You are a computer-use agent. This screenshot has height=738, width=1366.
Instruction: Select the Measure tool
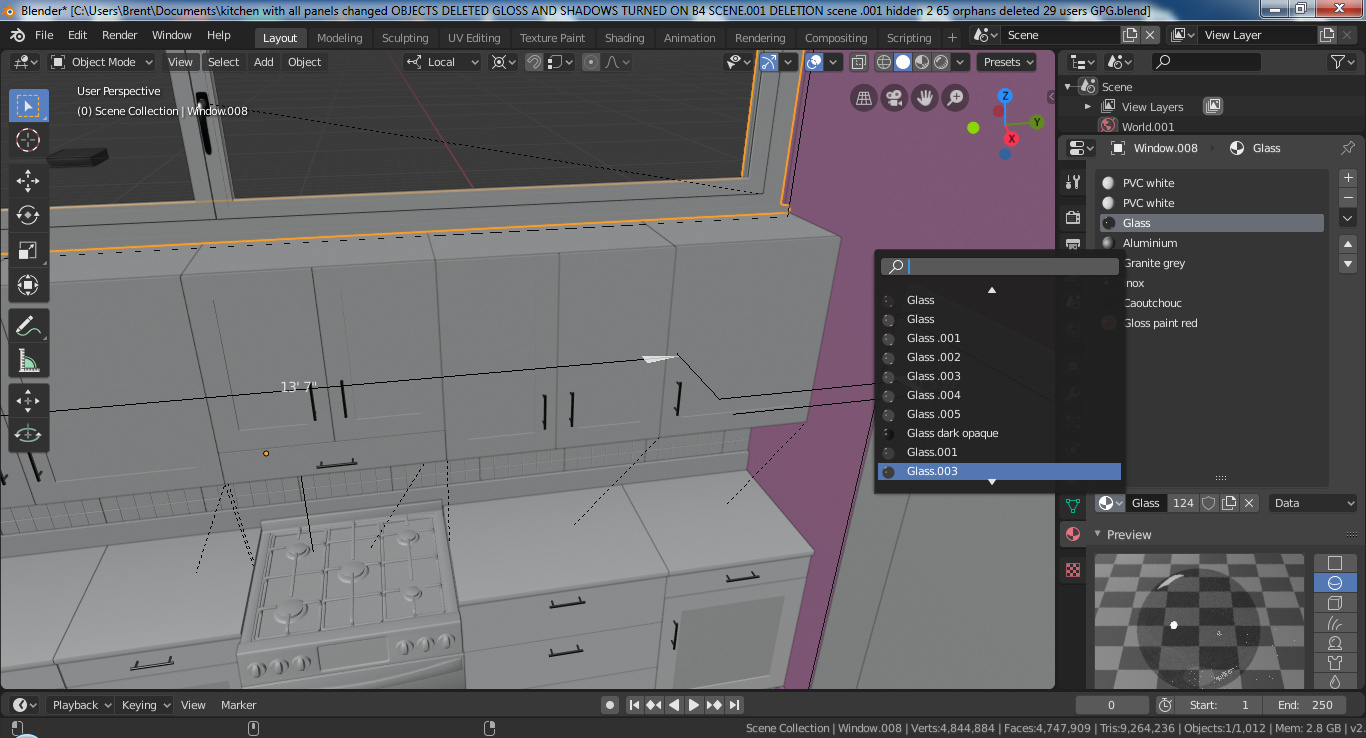(x=28, y=360)
